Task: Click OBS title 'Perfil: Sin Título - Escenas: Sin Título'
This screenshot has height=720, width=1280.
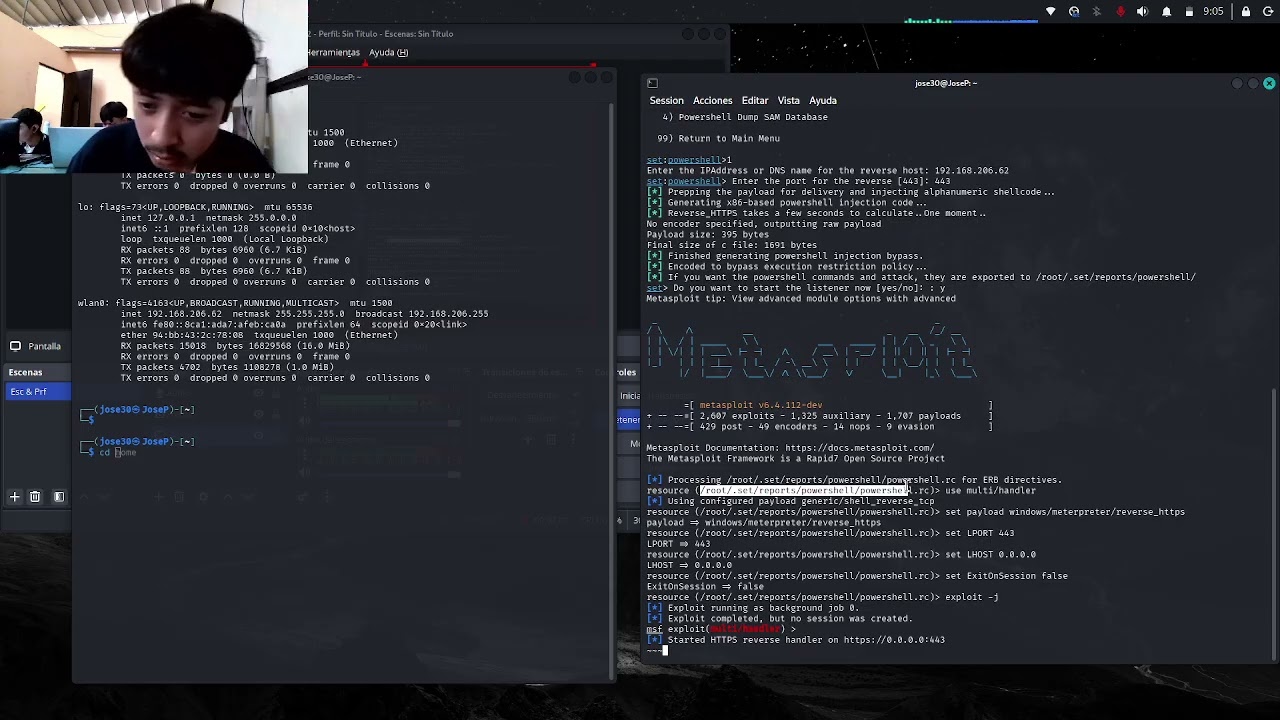Action: pos(385,34)
